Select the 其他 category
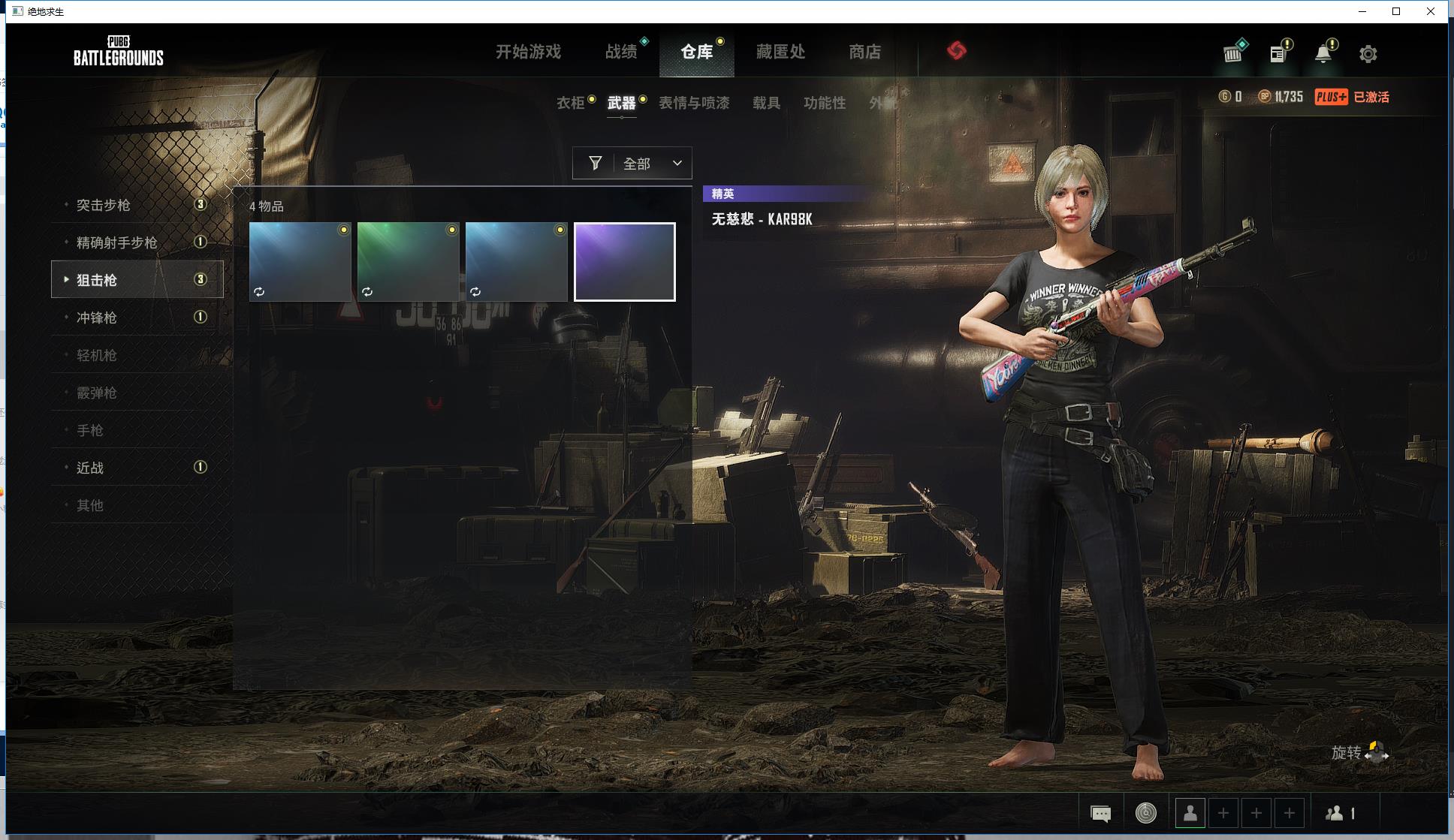The height and width of the screenshot is (840, 1454). click(137, 505)
